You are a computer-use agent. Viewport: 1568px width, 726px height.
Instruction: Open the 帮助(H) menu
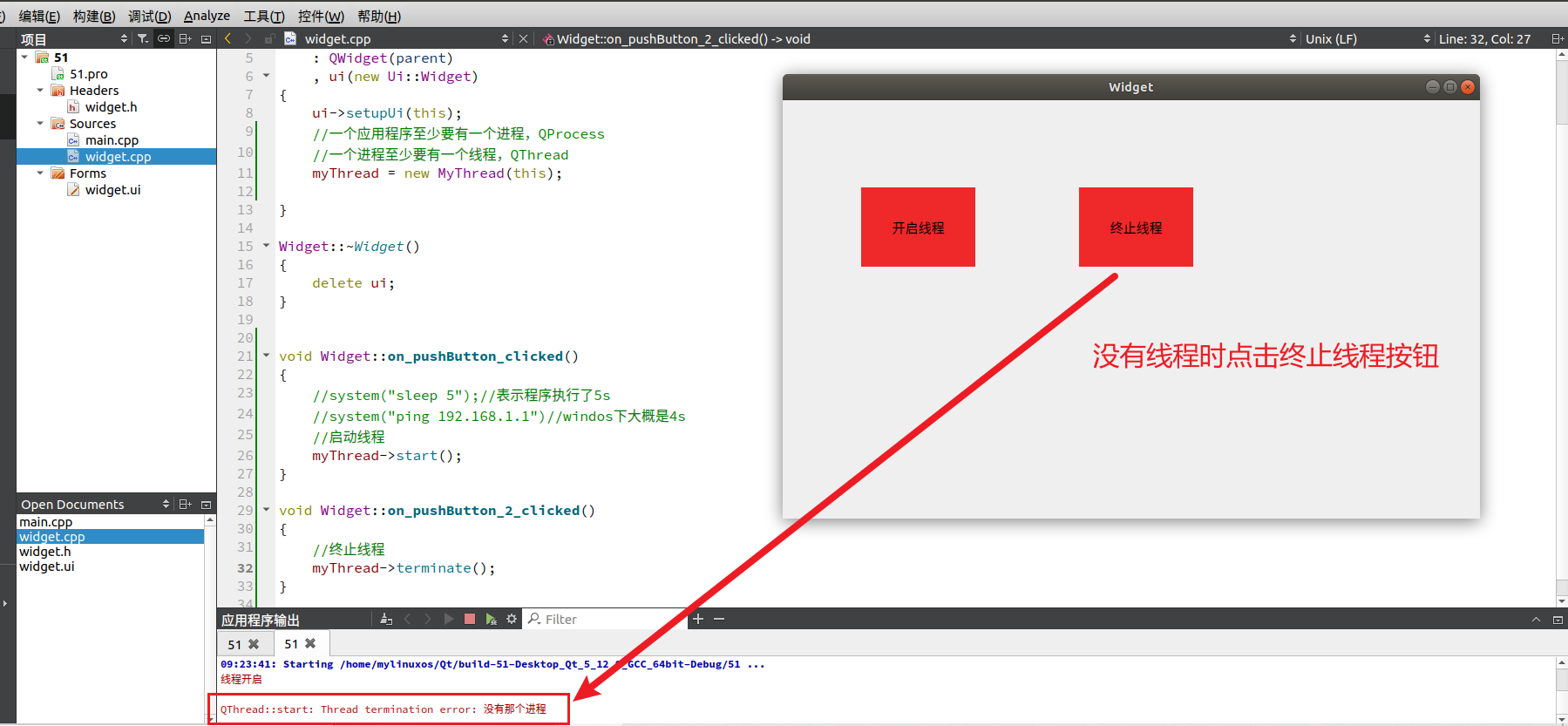click(379, 16)
